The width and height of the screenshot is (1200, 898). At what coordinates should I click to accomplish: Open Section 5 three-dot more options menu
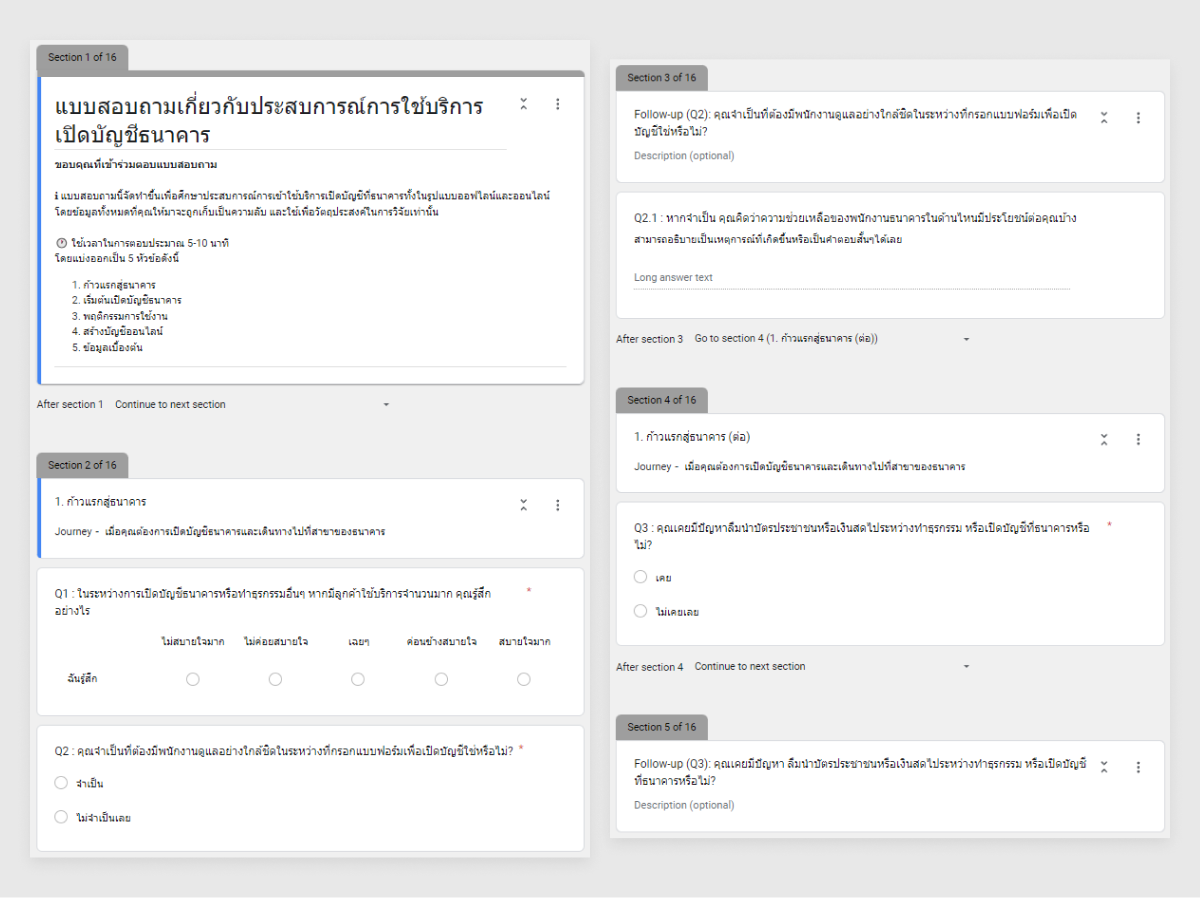click(1138, 767)
